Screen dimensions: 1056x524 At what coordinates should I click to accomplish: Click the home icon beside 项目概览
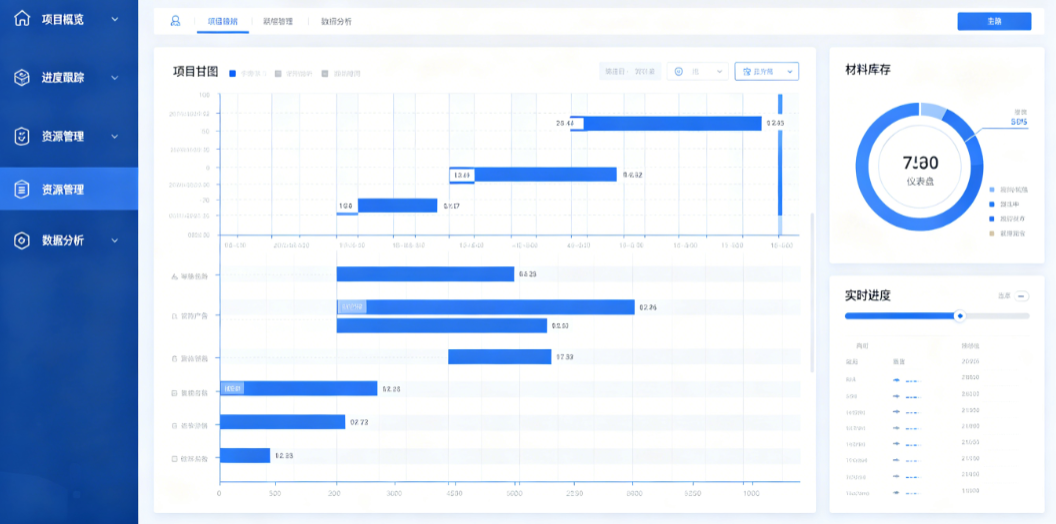point(22,18)
